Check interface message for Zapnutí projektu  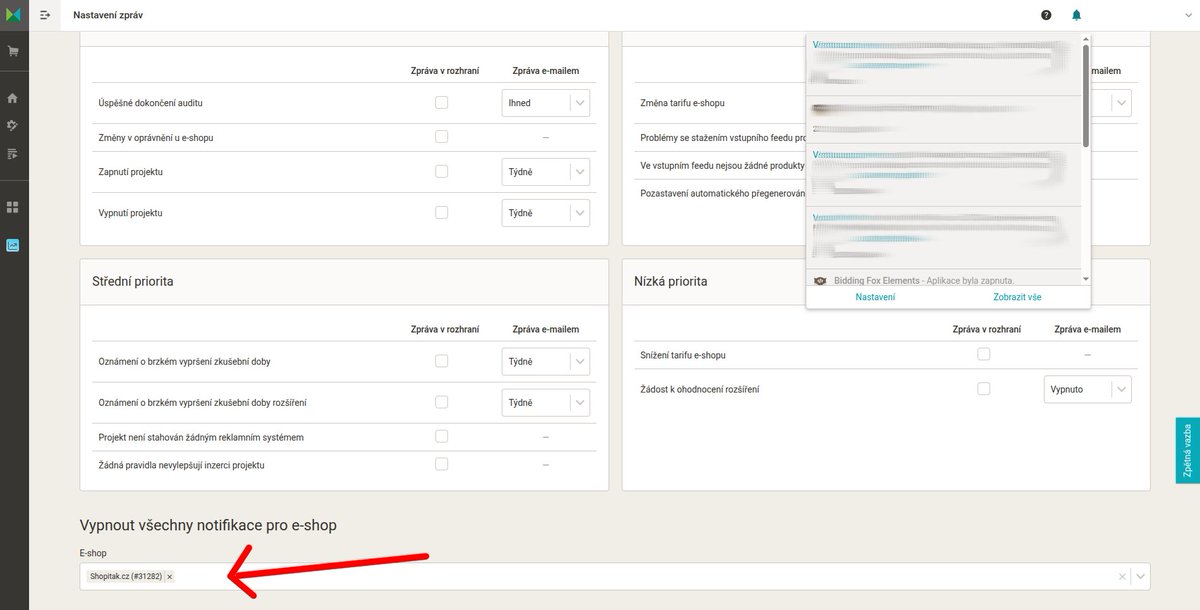point(441,171)
